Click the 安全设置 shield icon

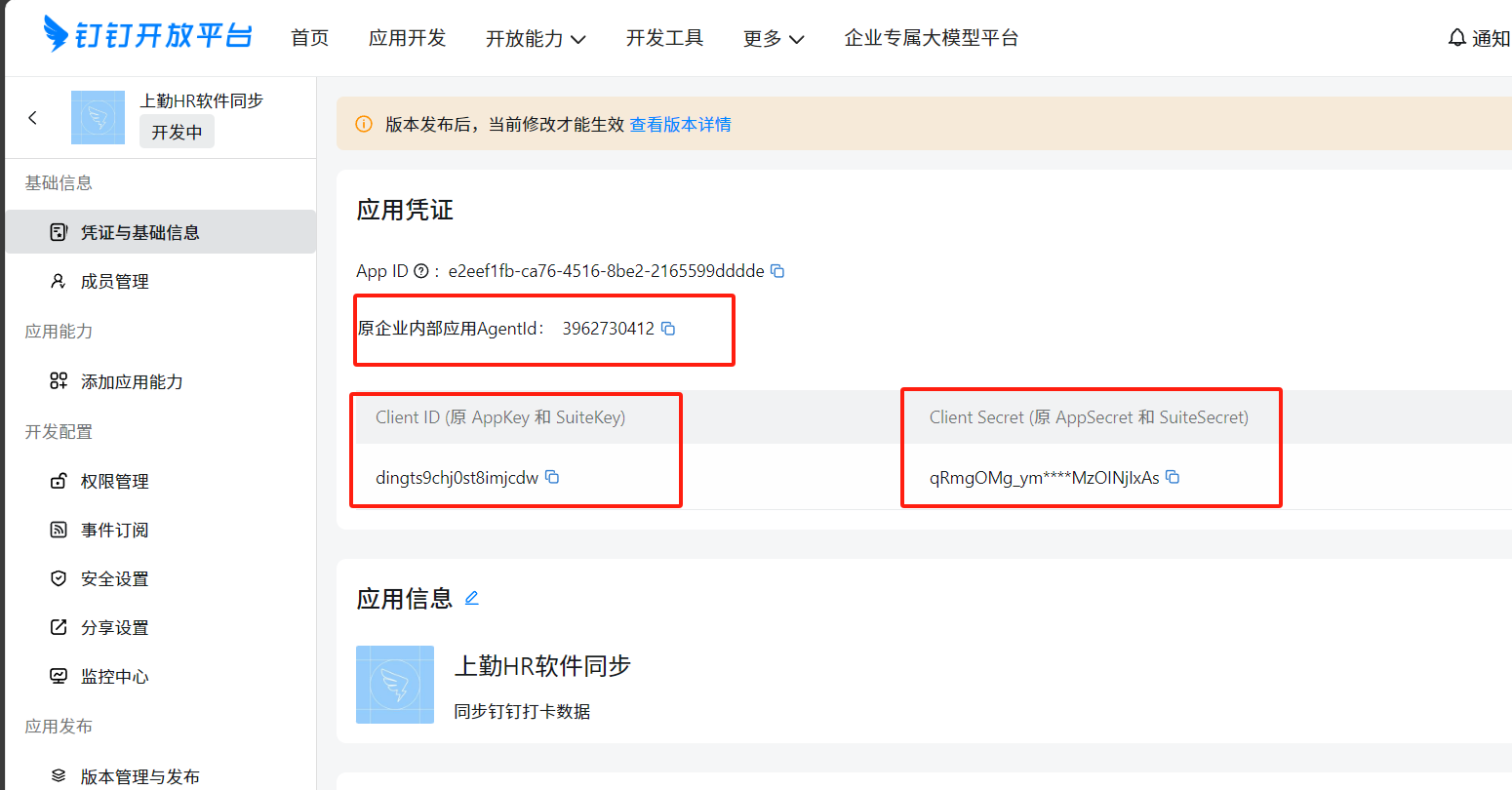pyautogui.click(x=59, y=578)
